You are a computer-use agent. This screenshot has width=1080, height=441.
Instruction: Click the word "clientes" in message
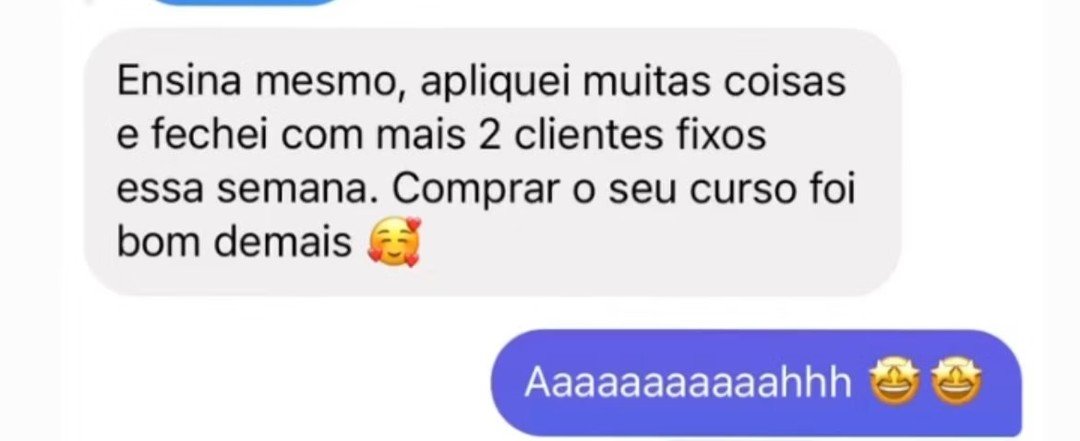[589, 136]
